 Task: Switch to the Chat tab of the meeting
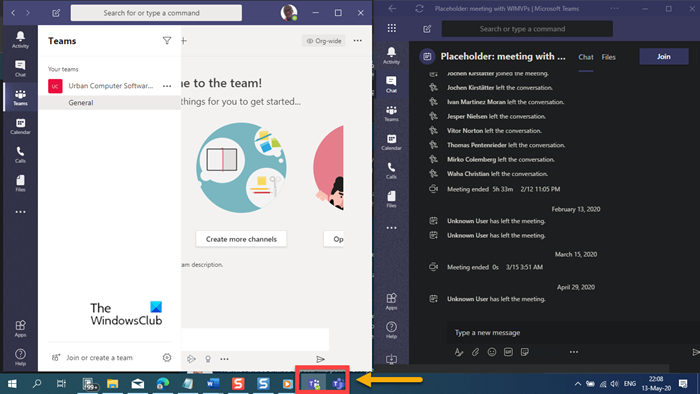(586, 57)
